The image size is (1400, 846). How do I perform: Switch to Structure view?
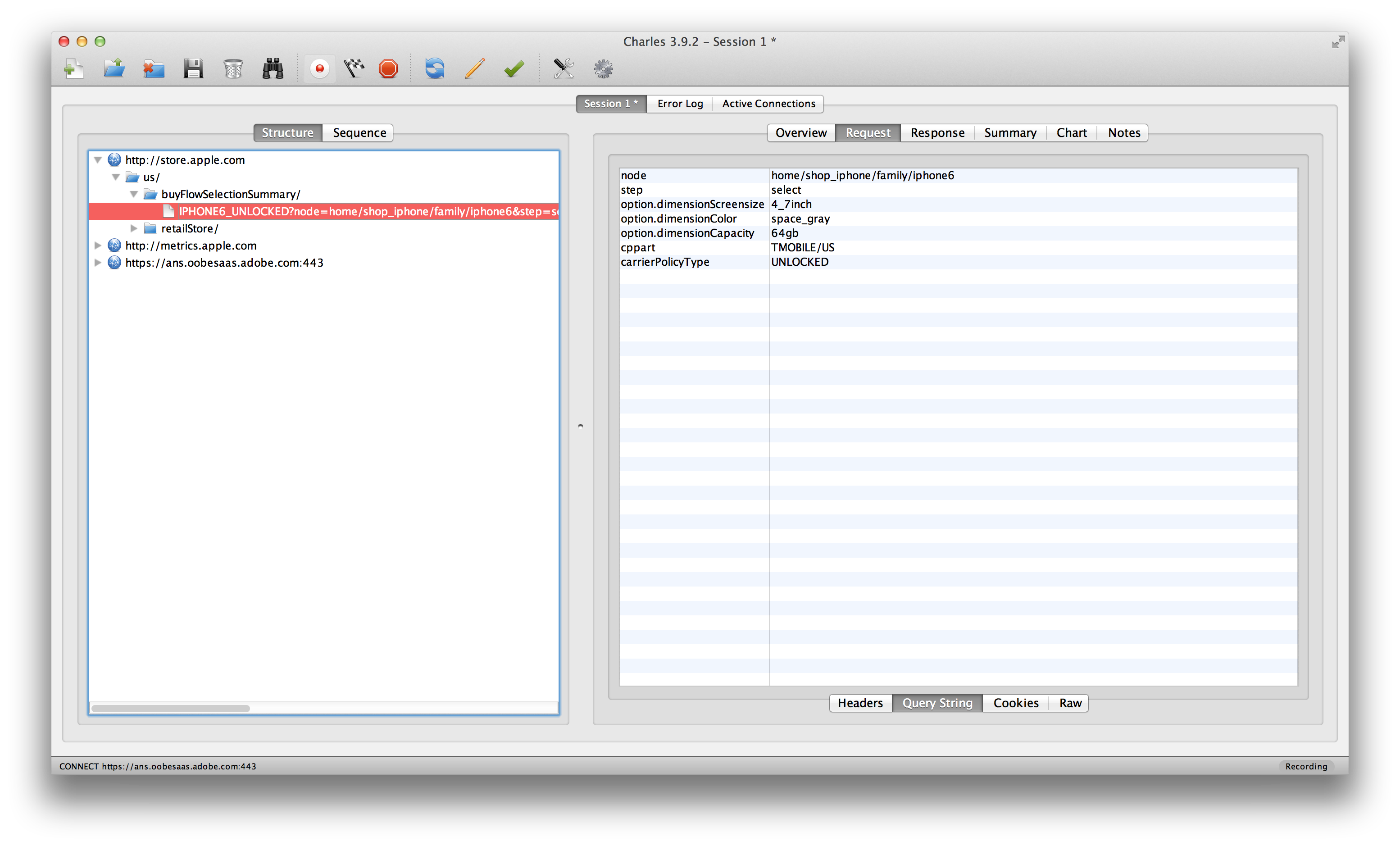coord(287,132)
